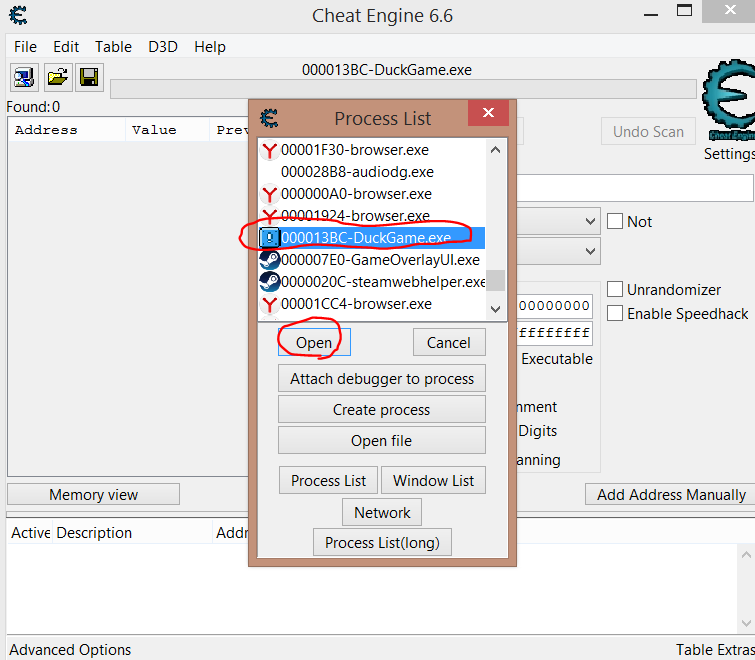Viewport: 755px width, 660px height.
Task: Click the Cheat Engine gear logo
Action: [x=729, y=101]
